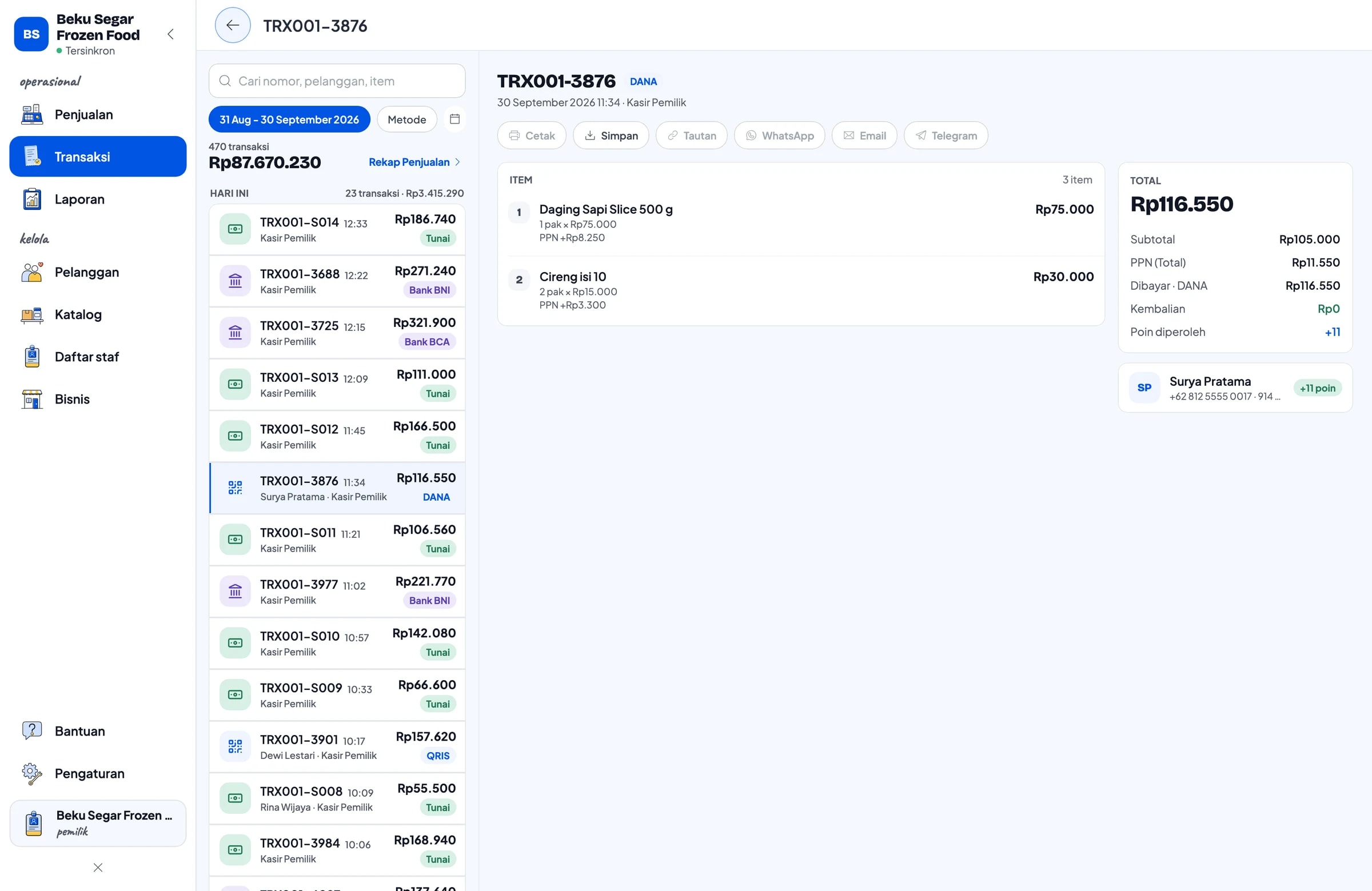Click the QR icon of TRX001-3901
The width and height of the screenshot is (1372, 891).
pyautogui.click(x=235, y=747)
